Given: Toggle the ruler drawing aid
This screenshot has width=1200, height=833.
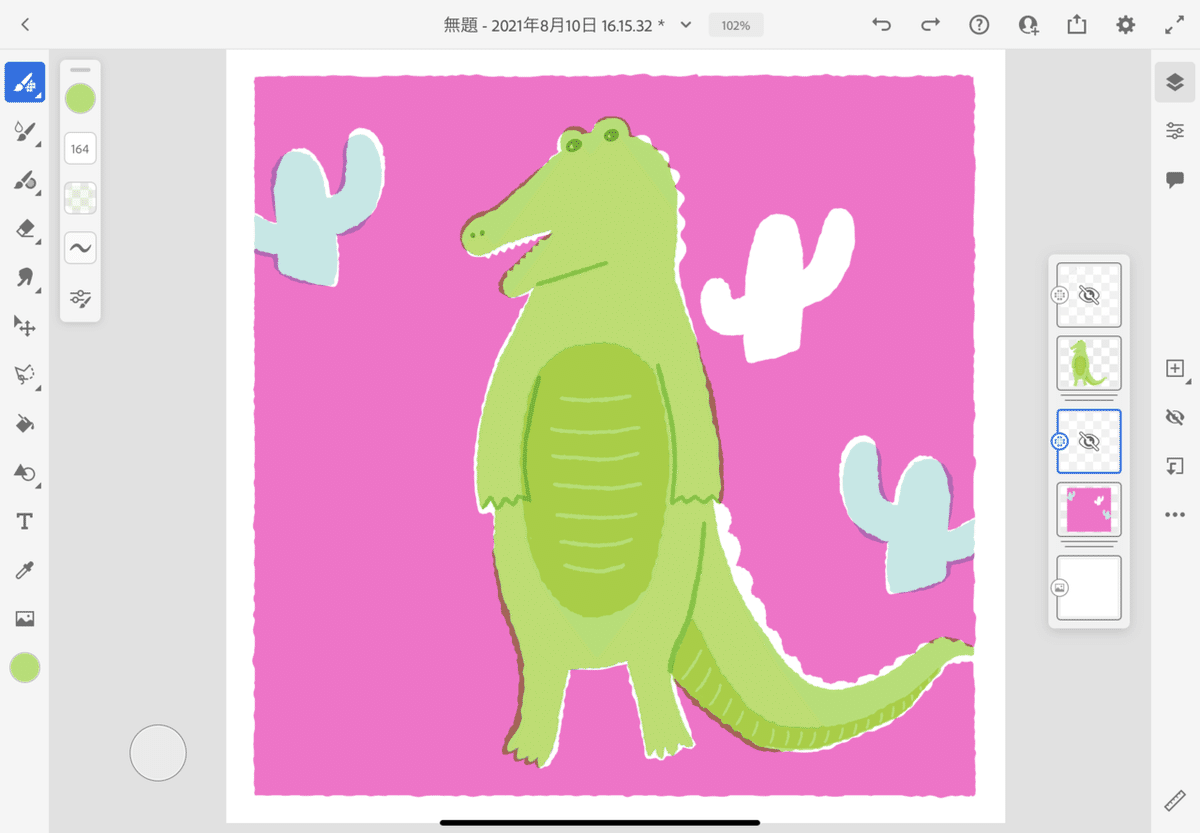Looking at the screenshot, I should pyautogui.click(x=1175, y=800).
